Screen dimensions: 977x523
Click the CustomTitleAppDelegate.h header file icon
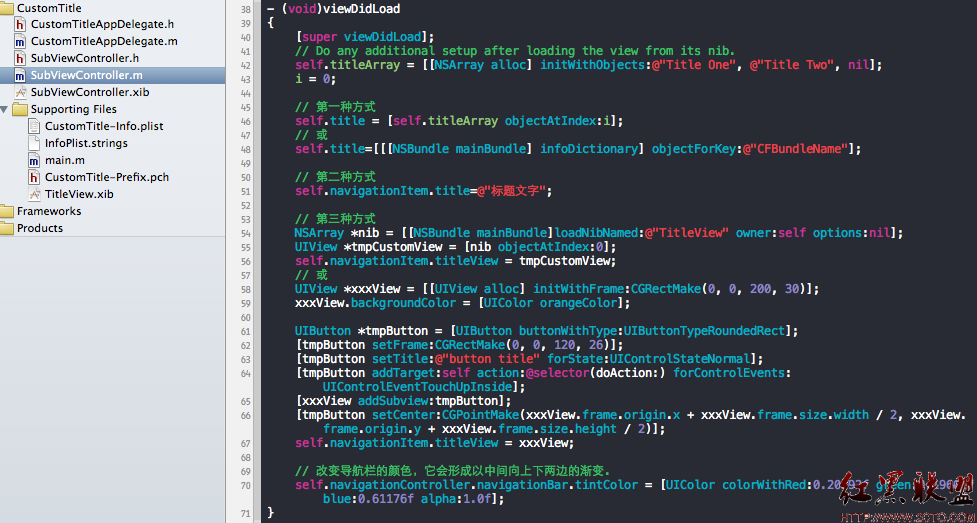[20, 24]
